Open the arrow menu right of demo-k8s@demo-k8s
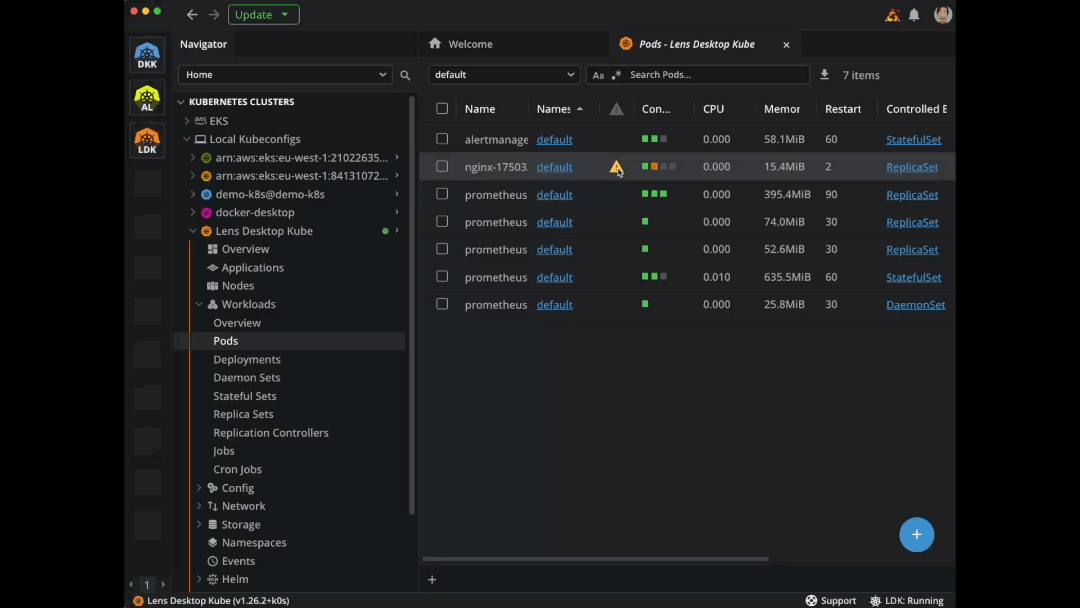Screen dimensions: 1080x608 [397, 194]
